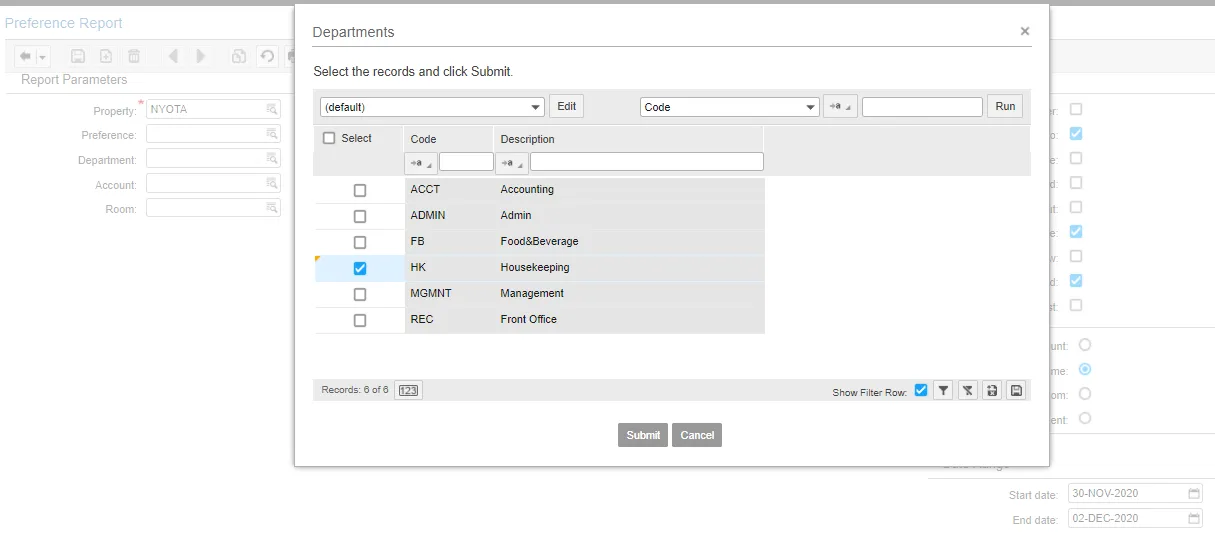Click save icon in Preference Report toolbar
1215x538 pixels.
(77, 56)
